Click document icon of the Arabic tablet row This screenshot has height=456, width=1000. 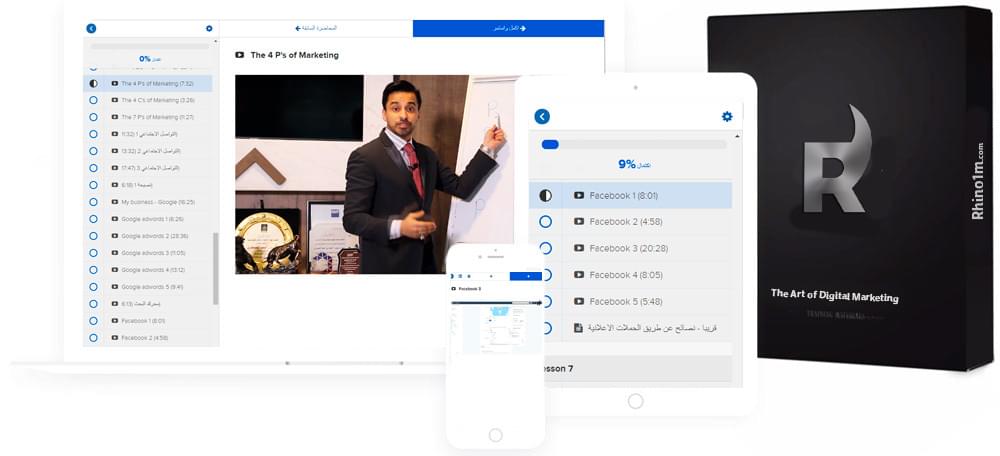click(x=578, y=328)
